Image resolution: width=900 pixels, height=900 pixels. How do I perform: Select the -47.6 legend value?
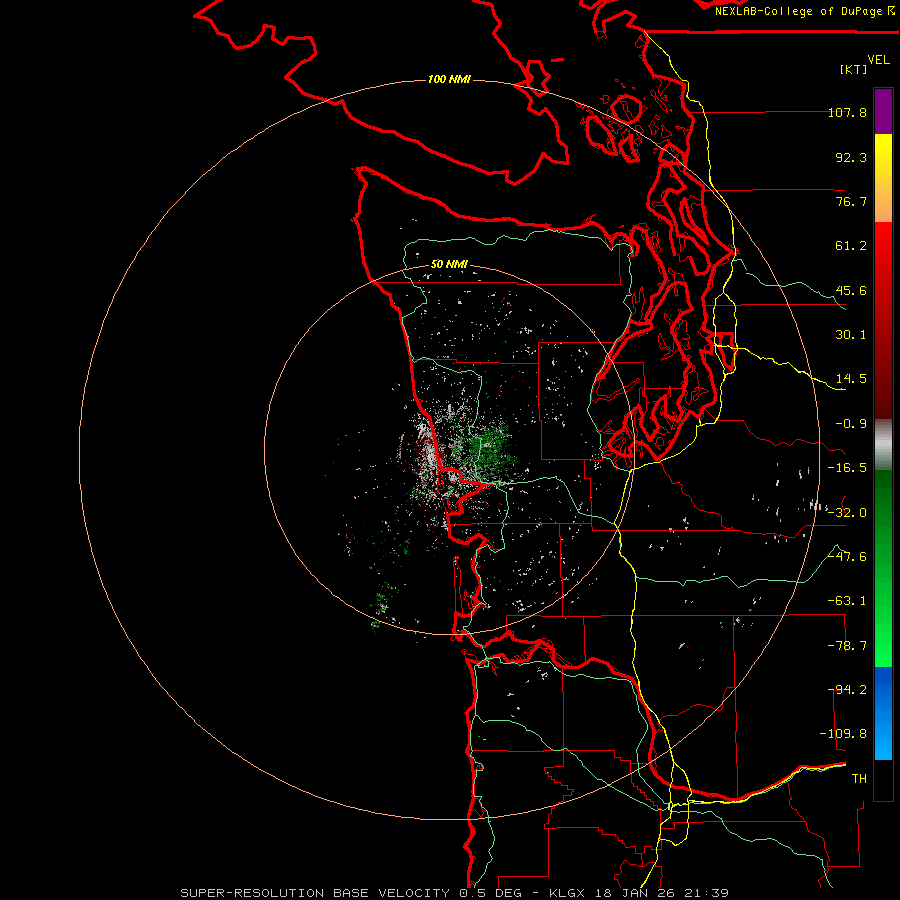tap(847, 557)
